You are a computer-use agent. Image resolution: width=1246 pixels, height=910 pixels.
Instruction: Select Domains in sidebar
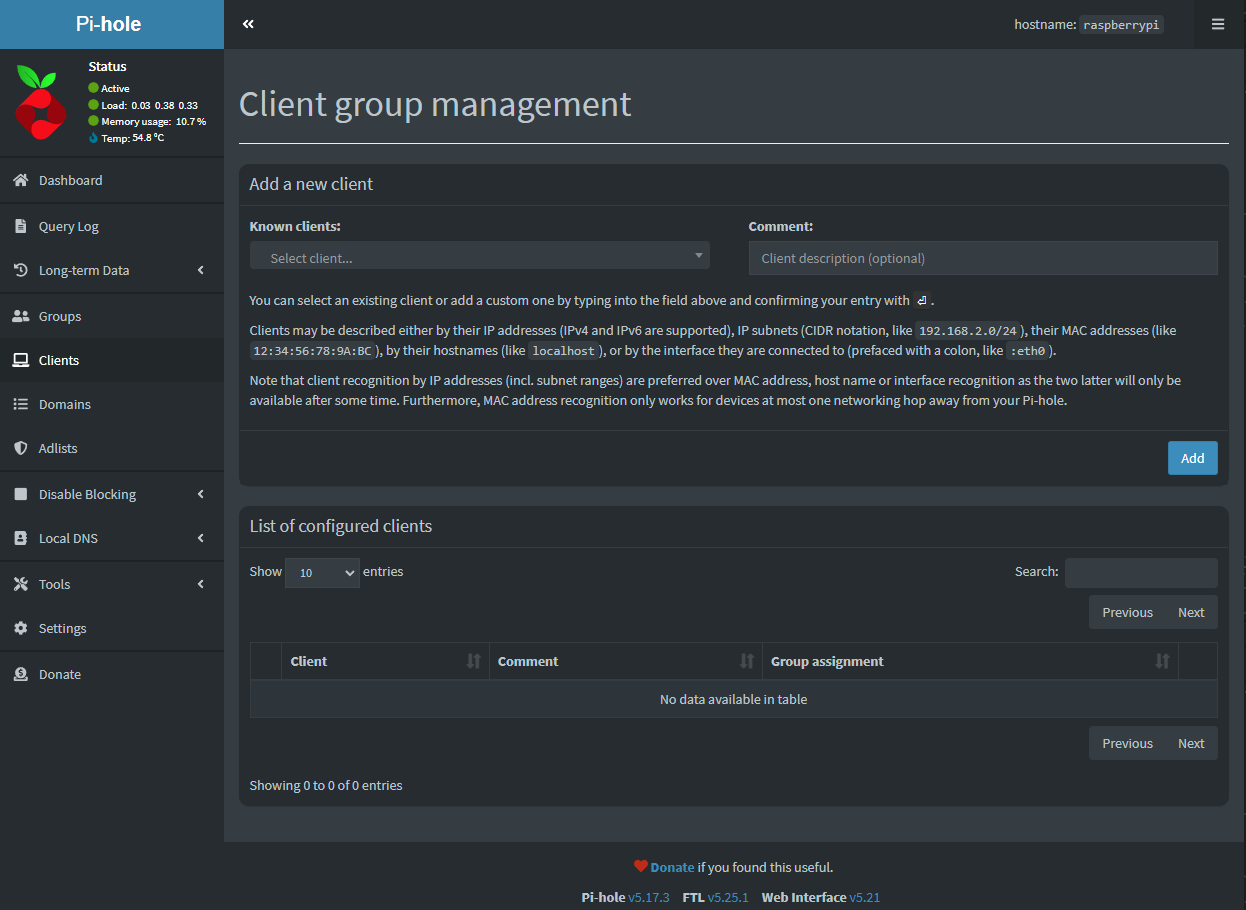[x=112, y=404]
